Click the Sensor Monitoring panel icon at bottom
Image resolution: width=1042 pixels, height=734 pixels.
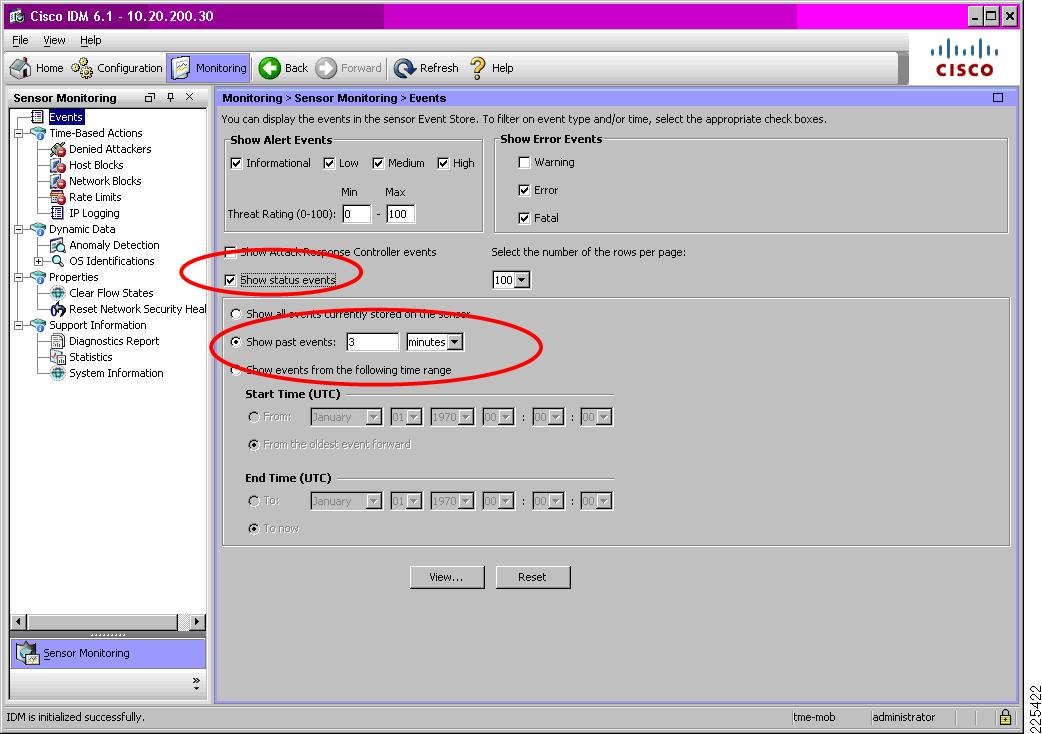coord(28,654)
